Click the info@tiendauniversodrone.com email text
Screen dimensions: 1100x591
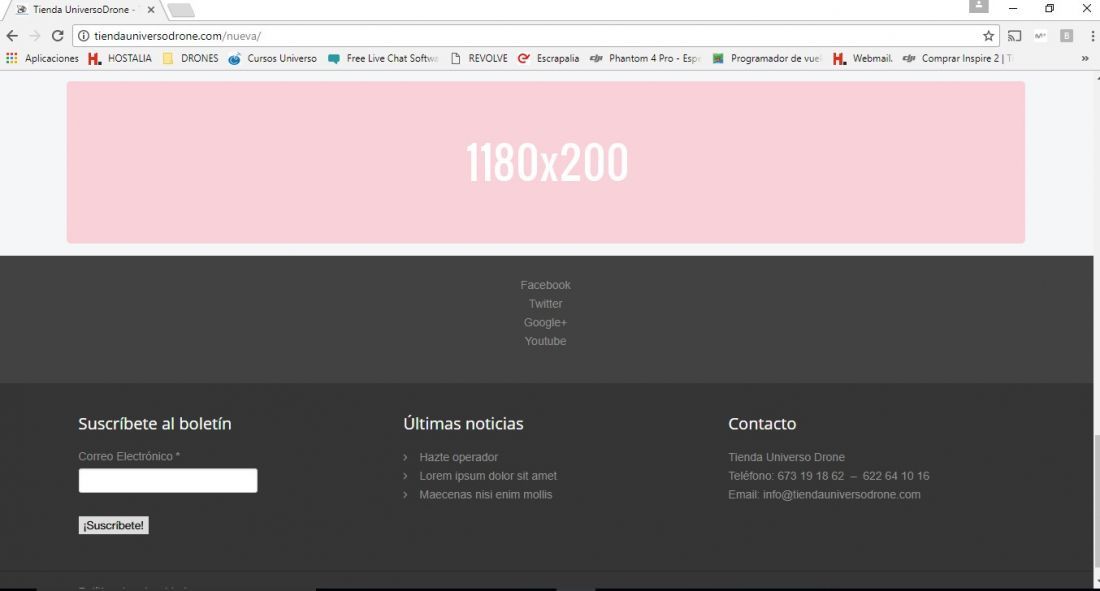tap(842, 495)
